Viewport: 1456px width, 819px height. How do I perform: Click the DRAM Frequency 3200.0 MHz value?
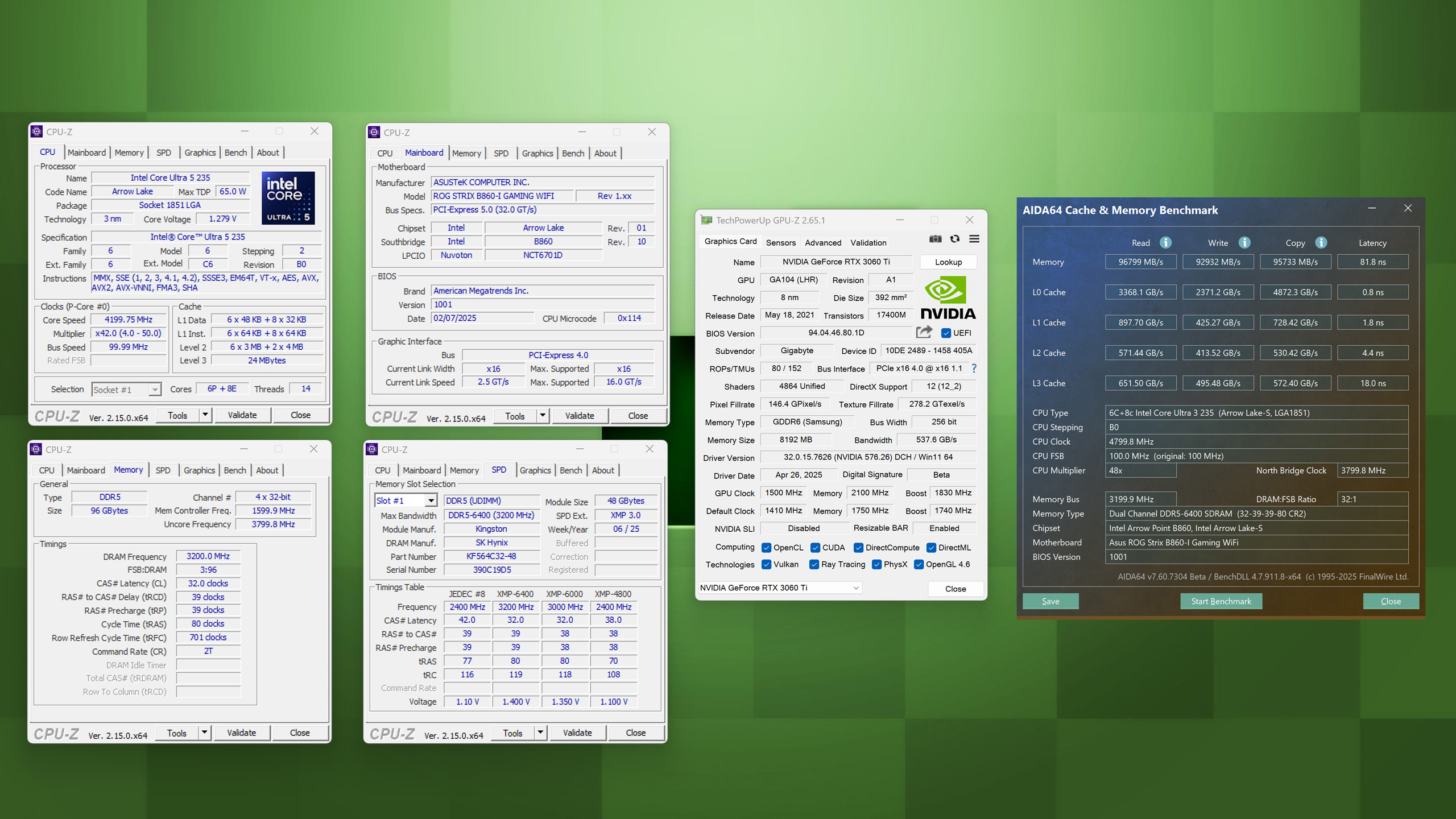[x=208, y=556]
